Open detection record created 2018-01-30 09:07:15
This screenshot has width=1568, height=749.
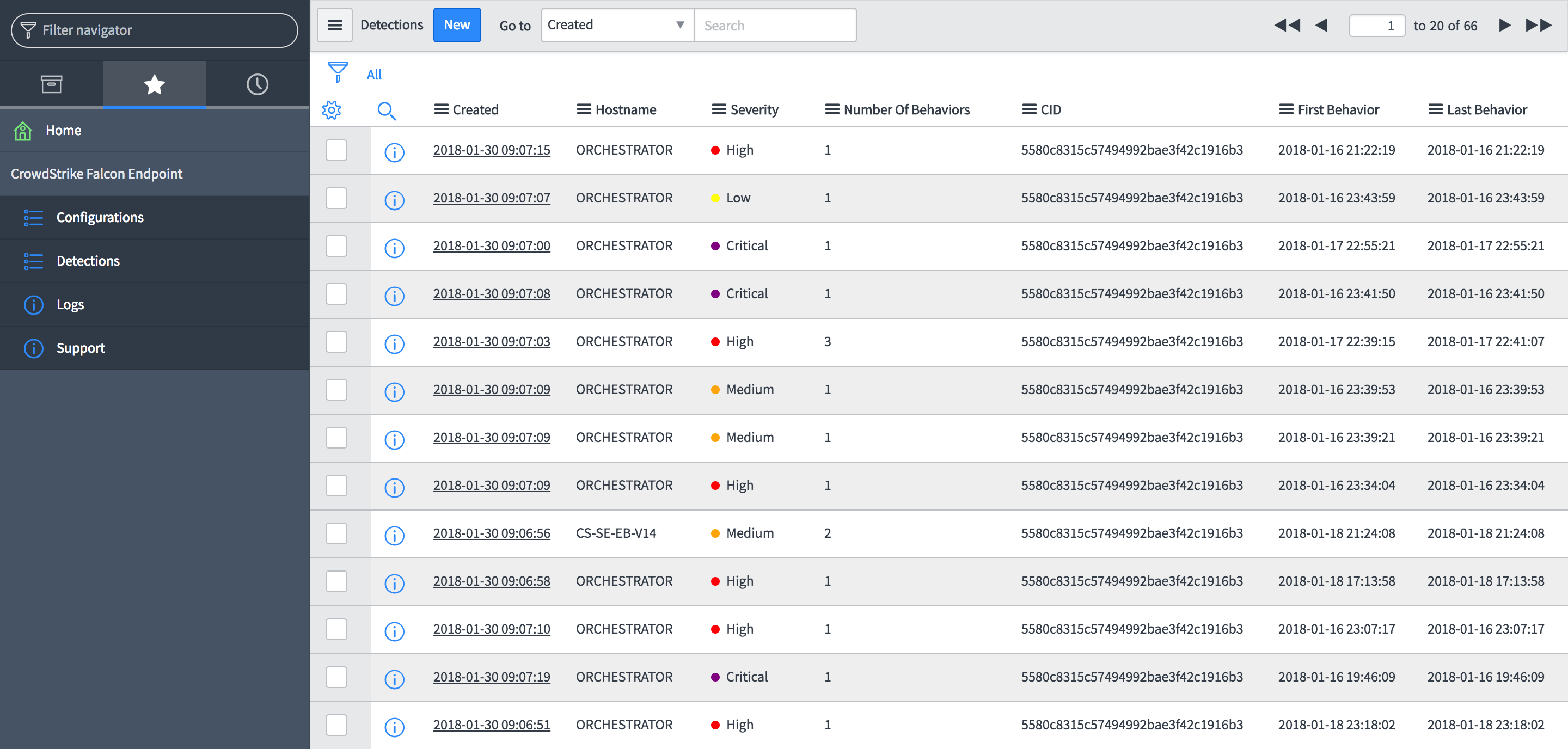coord(491,150)
